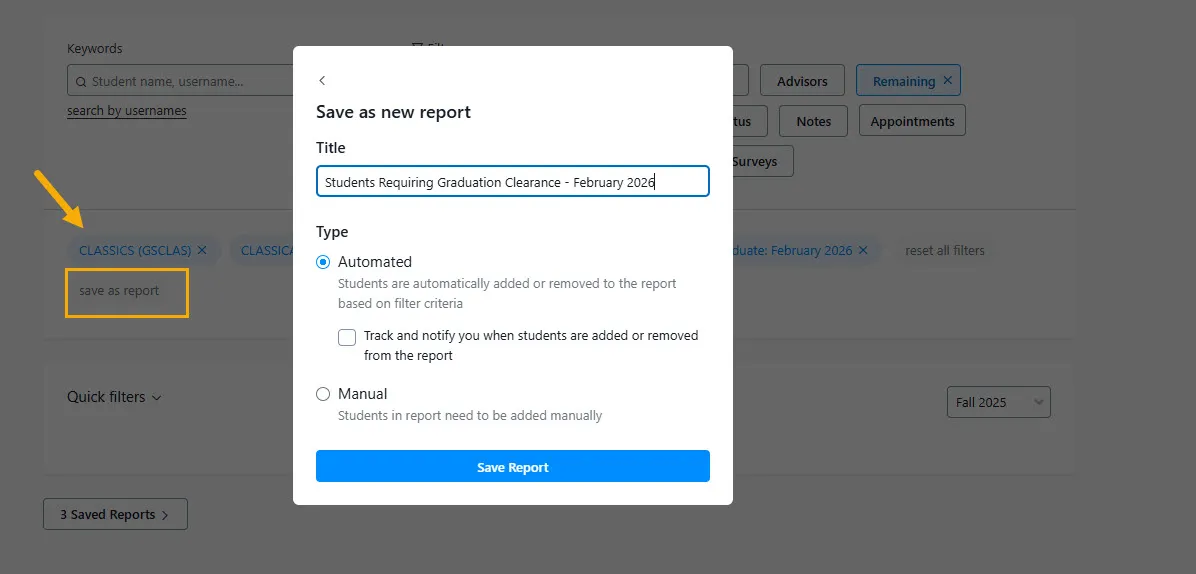Click the search magnifier icon in Keywords
The width and height of the screenshot is (1196, 574).
coord(81,82)
